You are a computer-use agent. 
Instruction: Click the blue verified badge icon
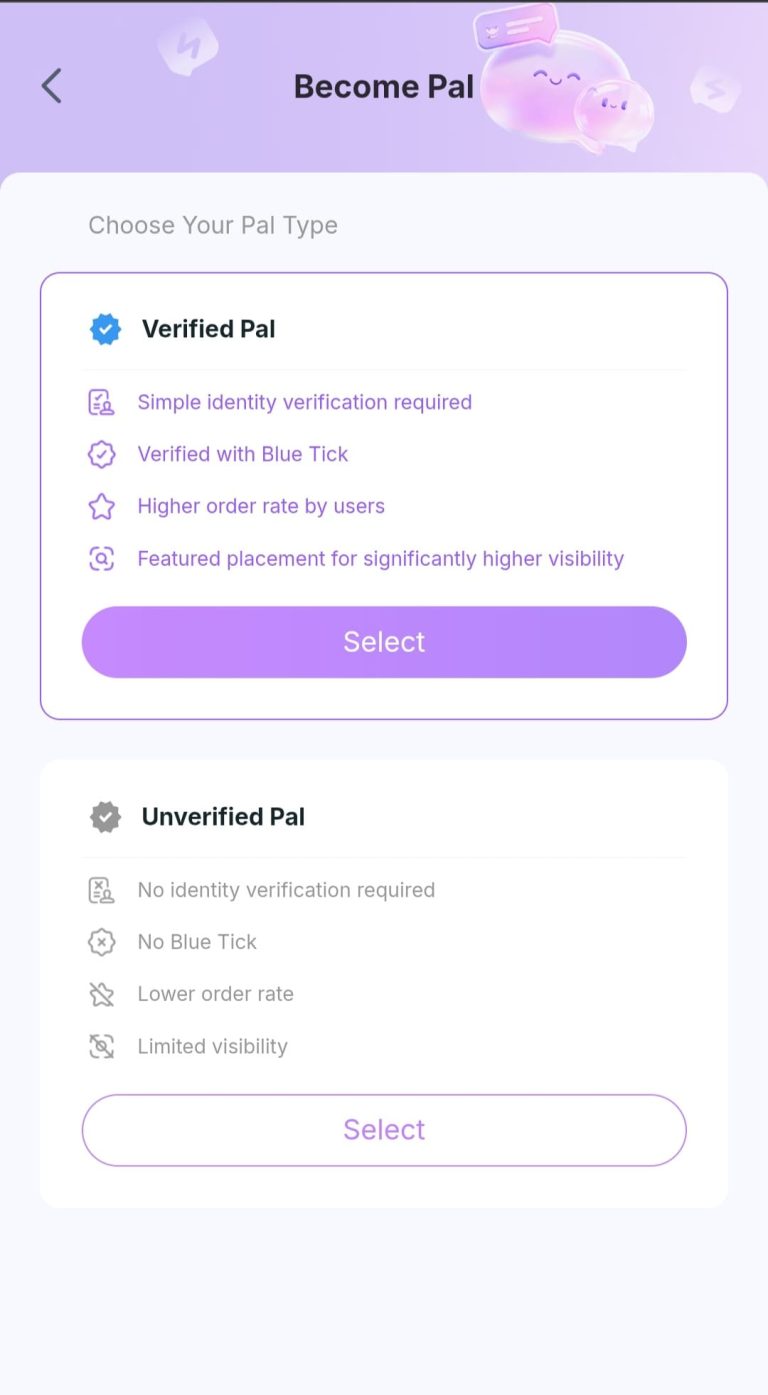(x=105, y=329)
